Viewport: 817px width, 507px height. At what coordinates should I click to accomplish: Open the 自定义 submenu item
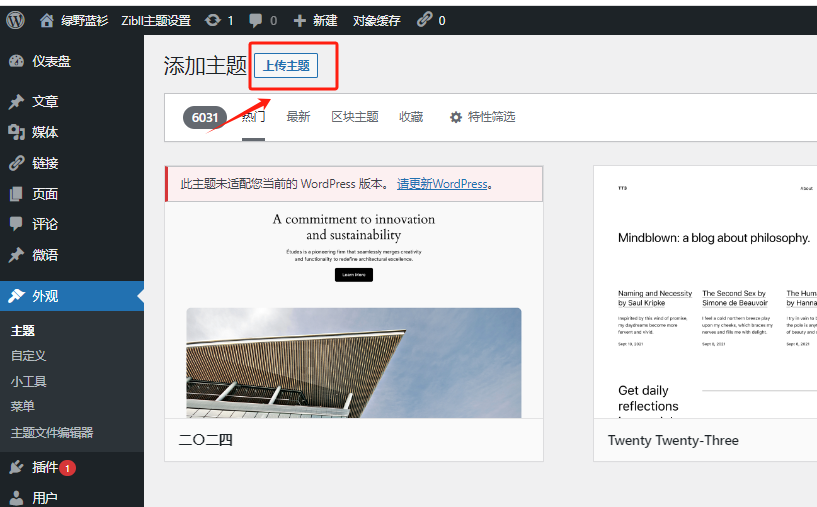[x=29, y=355]
